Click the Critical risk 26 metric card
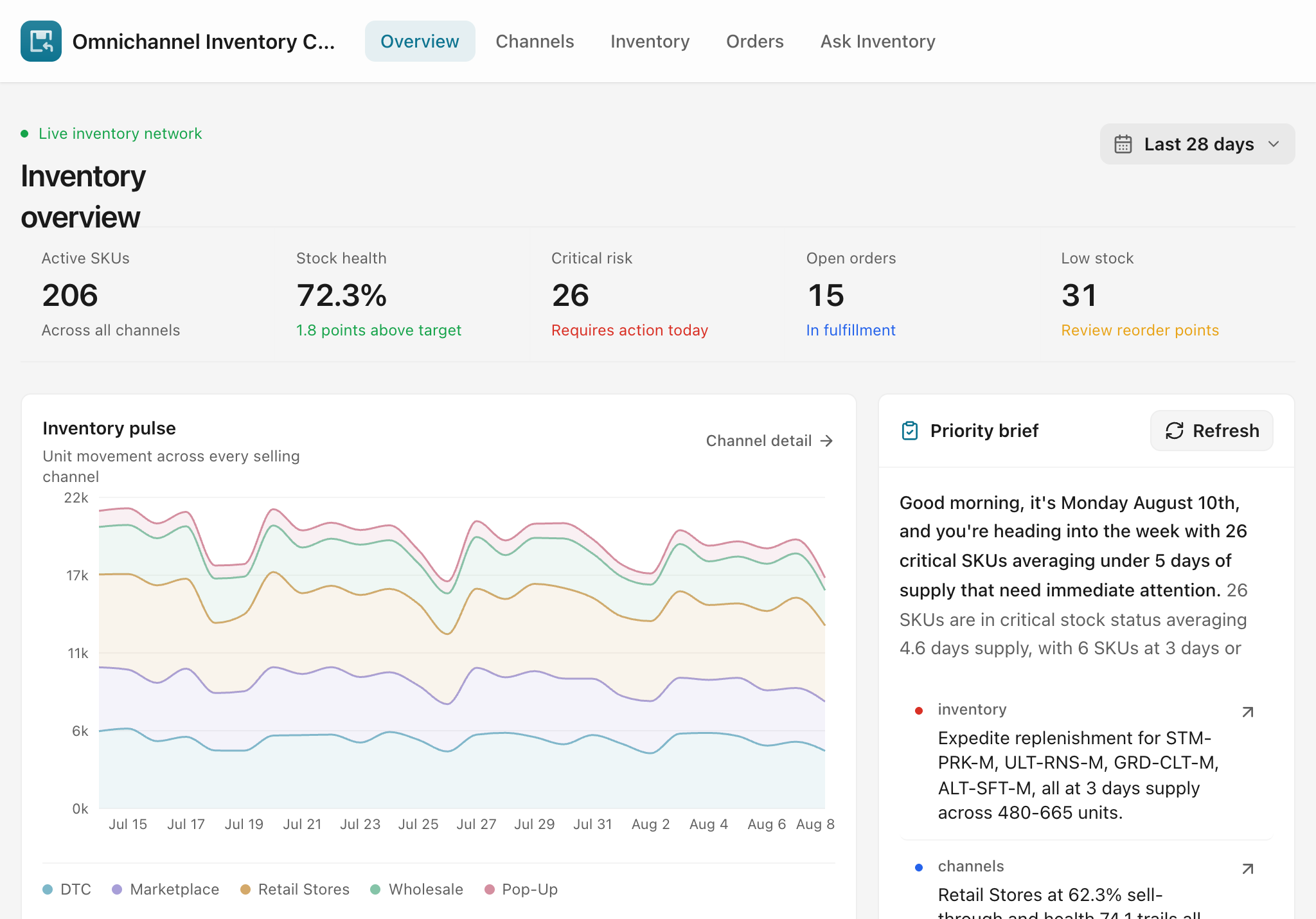The image size is (1316, 919). click(630, 294)
